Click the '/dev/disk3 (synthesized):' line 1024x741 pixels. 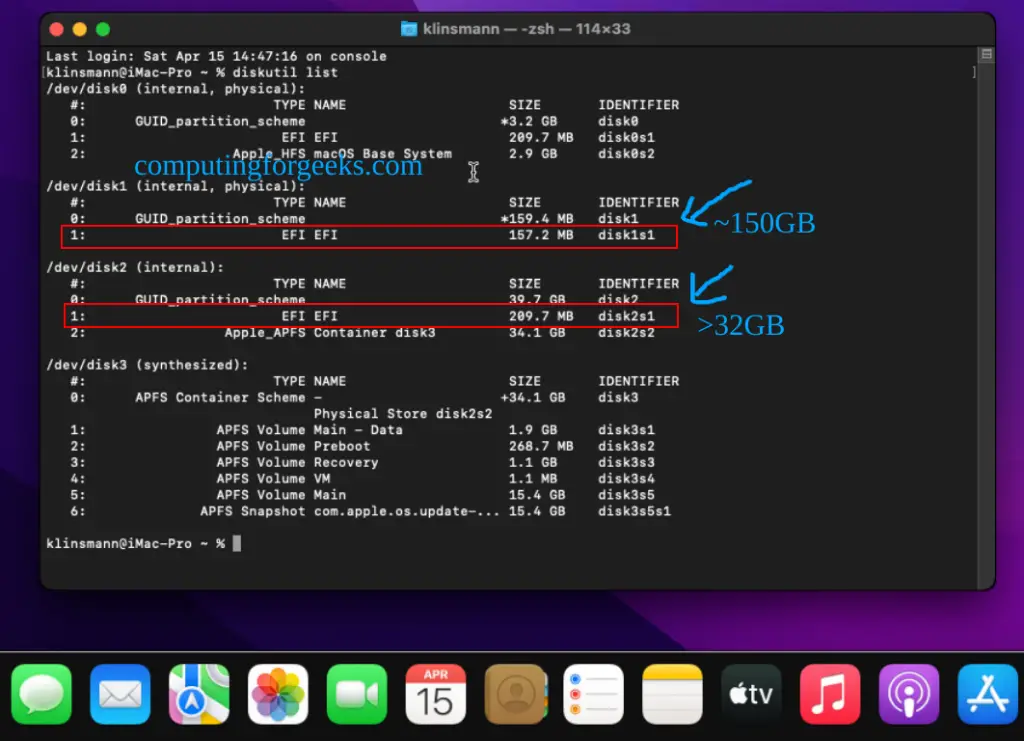coord(148,365)
